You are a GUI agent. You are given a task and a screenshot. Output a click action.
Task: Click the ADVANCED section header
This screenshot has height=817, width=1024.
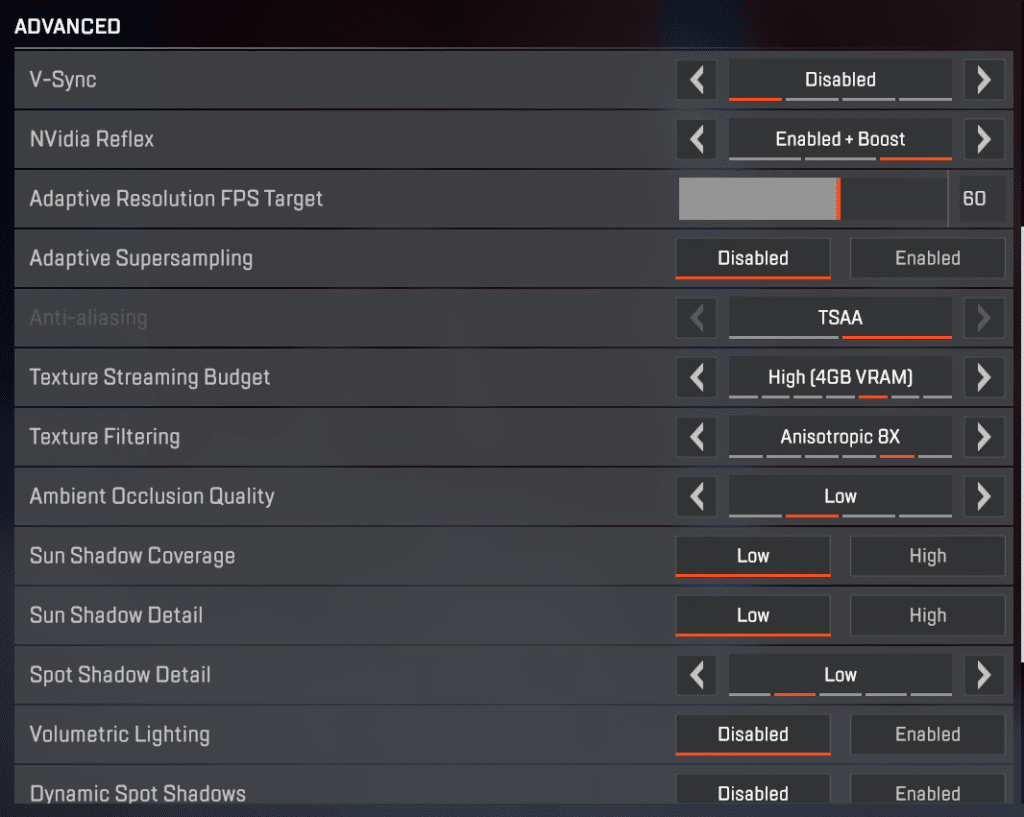(x=67, y=27)
